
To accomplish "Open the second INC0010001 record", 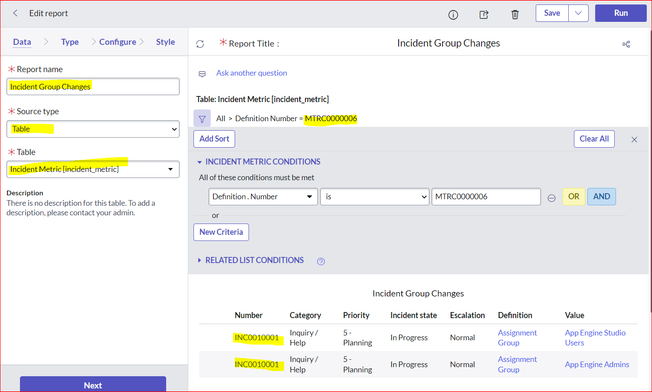I will (257, 364).
